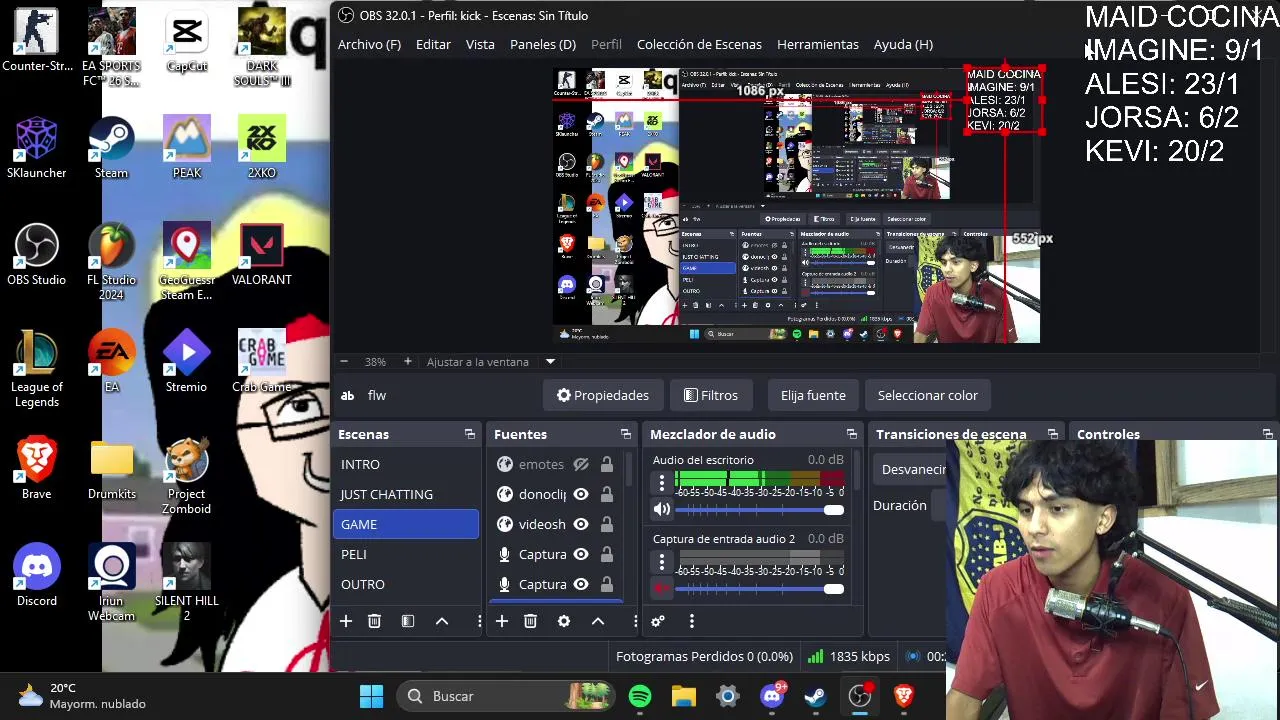
Task: Open Colección de Escenas menu
Action: 699,44
